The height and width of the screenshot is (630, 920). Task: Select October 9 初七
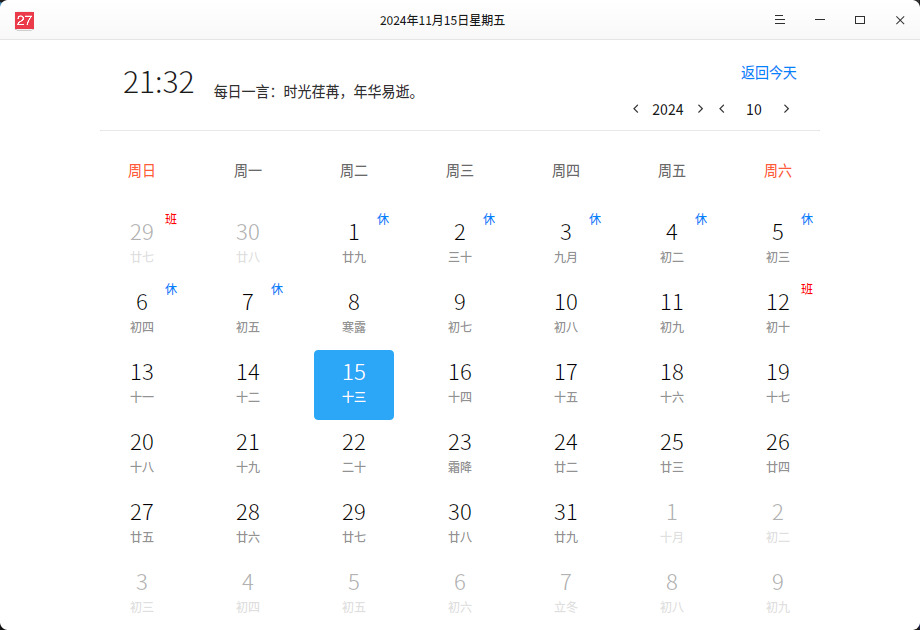(460, 314)
